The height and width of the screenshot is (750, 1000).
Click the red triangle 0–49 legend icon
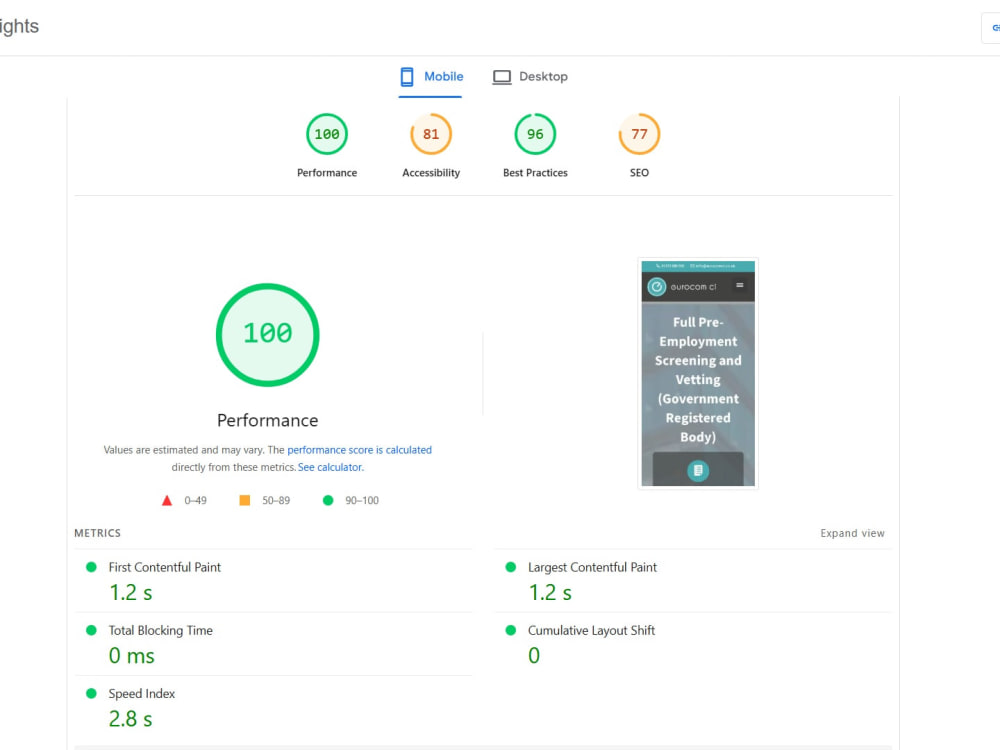[166, 501]
